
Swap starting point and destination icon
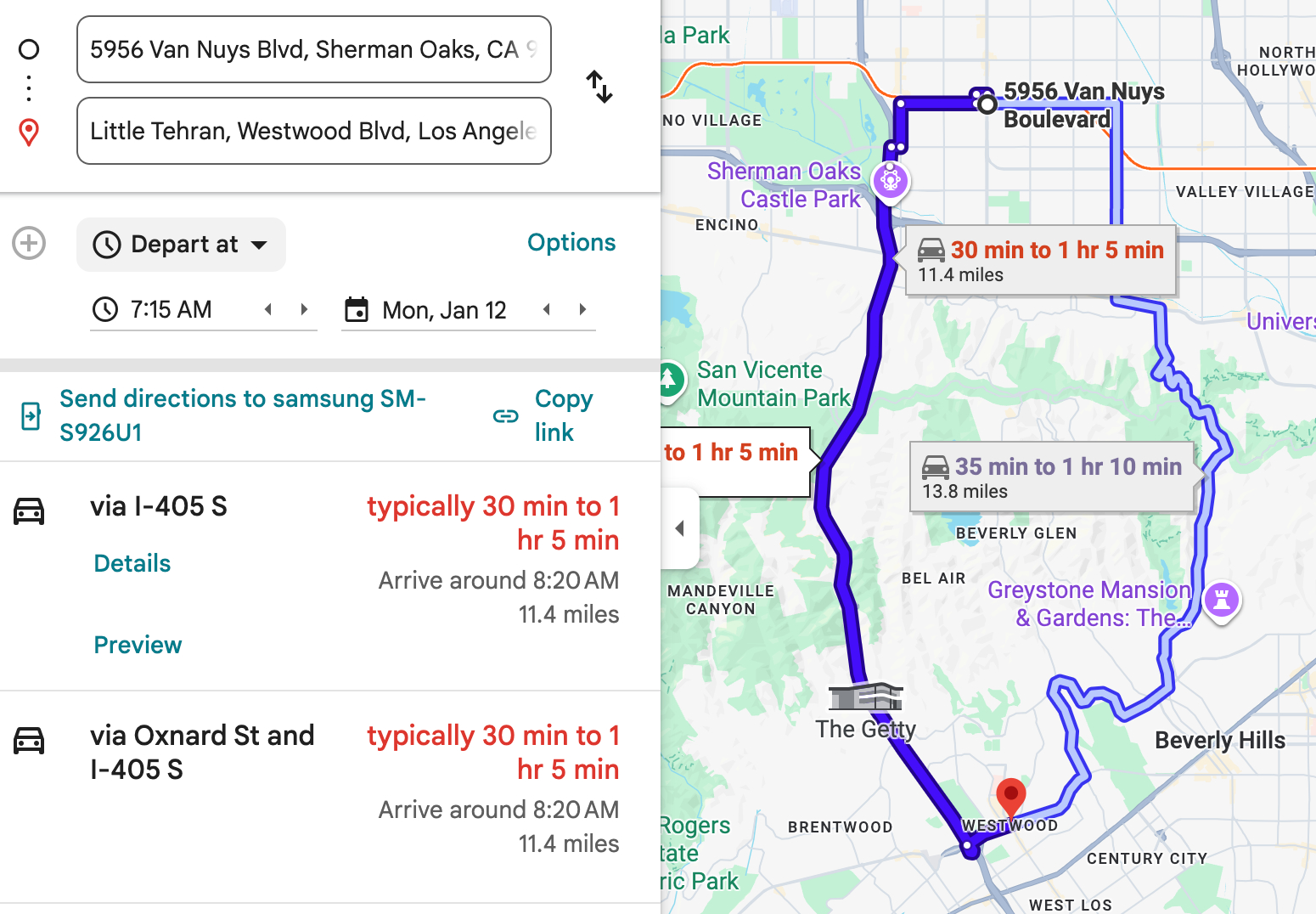coord(599,87)
